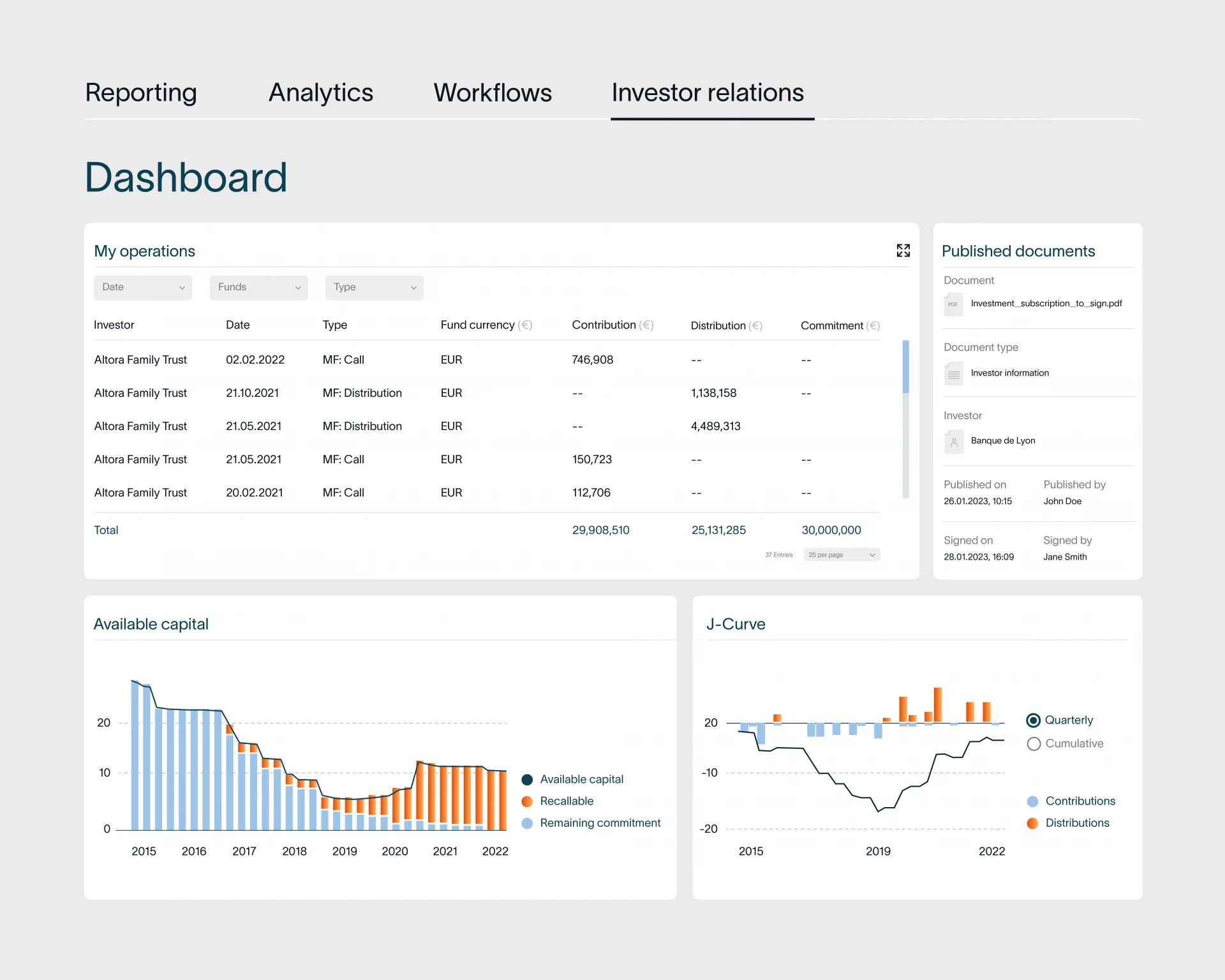Click the Recallable orange legend dot

coord(527,801)
